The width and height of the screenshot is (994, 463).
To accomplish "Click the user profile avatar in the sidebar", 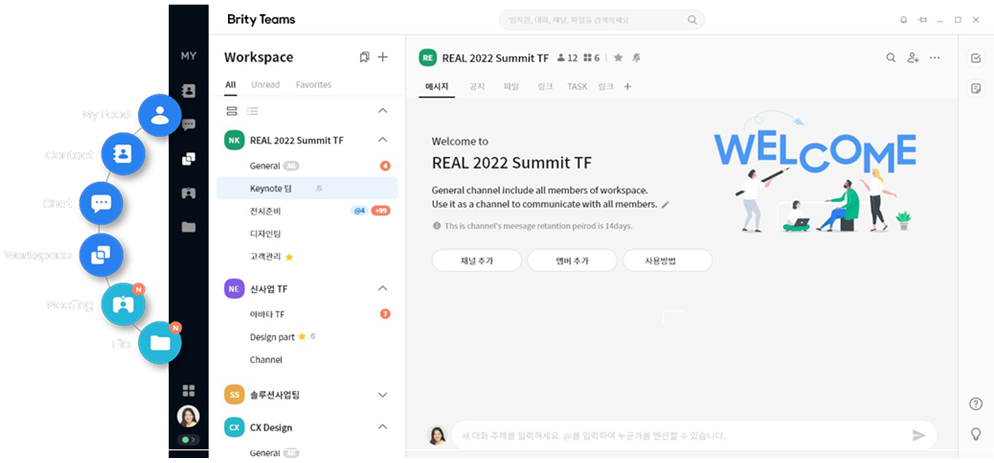I will coord(188,416).
